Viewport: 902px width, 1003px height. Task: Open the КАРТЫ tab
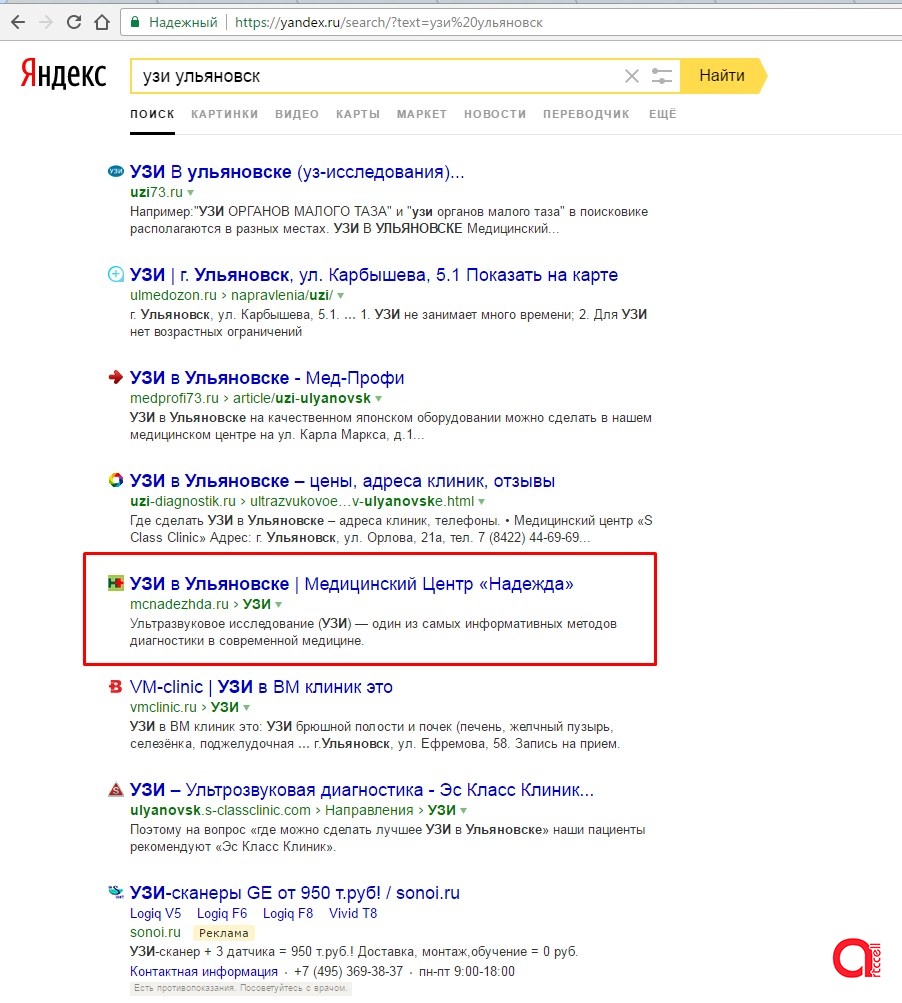coord(358,114)
